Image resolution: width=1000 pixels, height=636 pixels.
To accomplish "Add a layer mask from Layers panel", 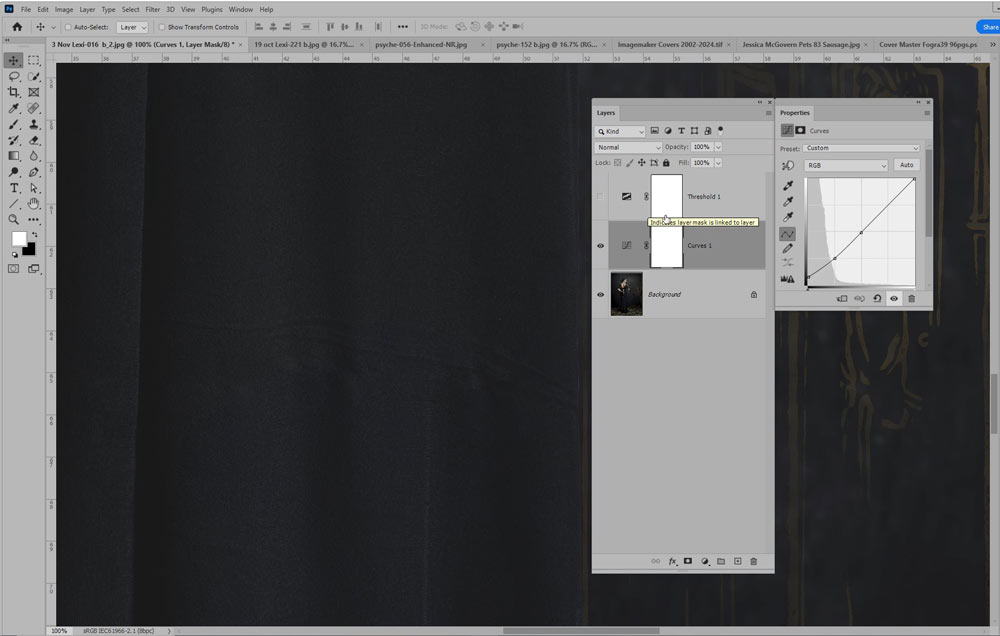I will [x=688, y=561].
